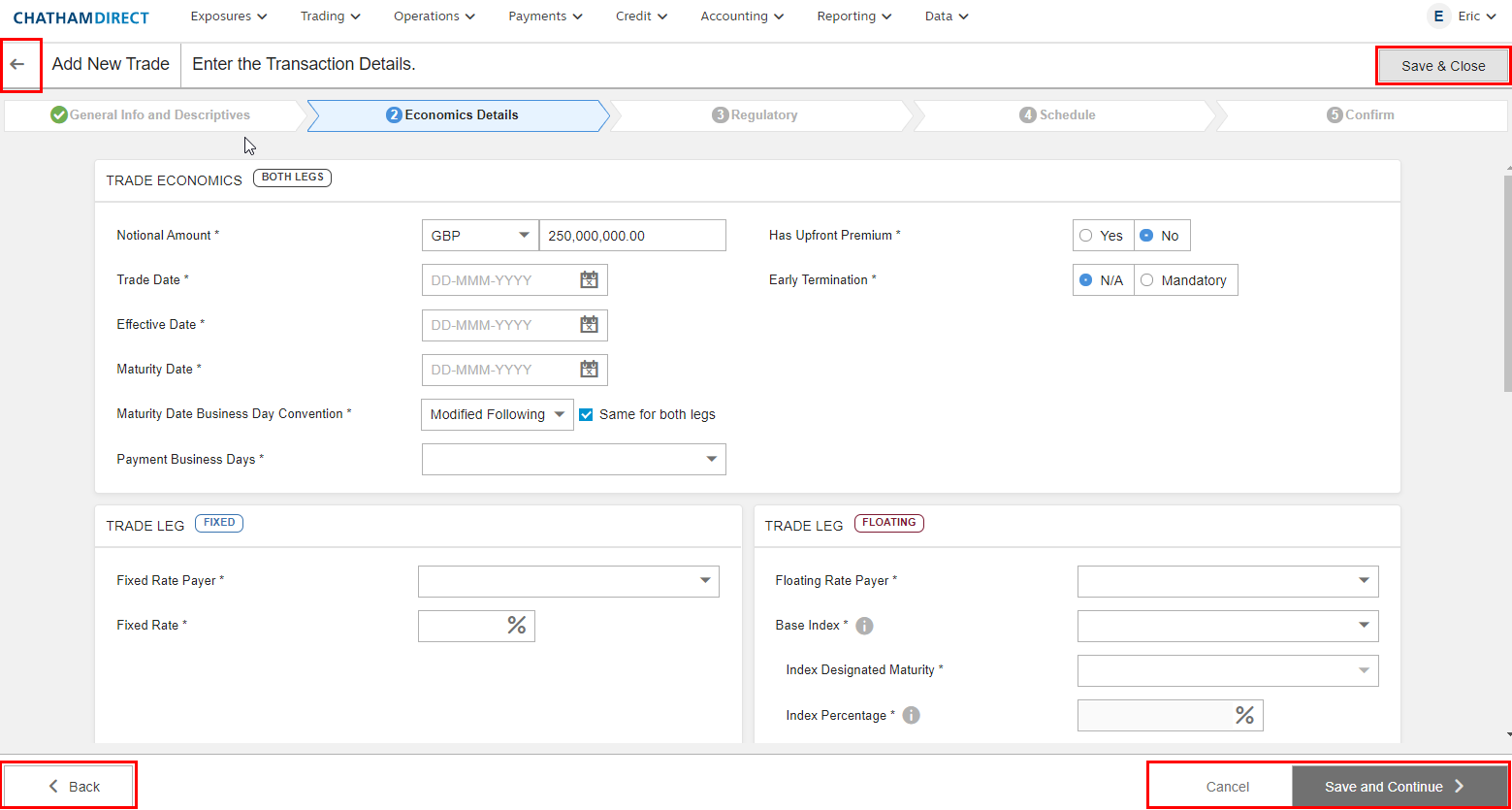Expand the Base Index dropdown
The height and width of the screenshot is (810, 1512).
tap(1228, 626)
